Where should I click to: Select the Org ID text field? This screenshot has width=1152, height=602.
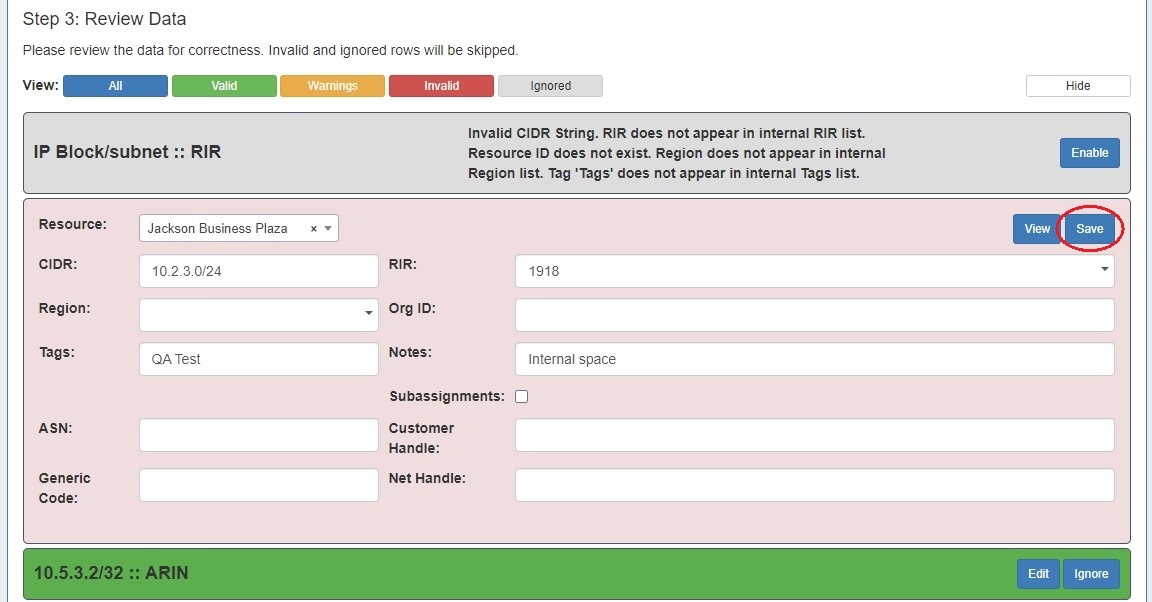(x=814, y=315)
